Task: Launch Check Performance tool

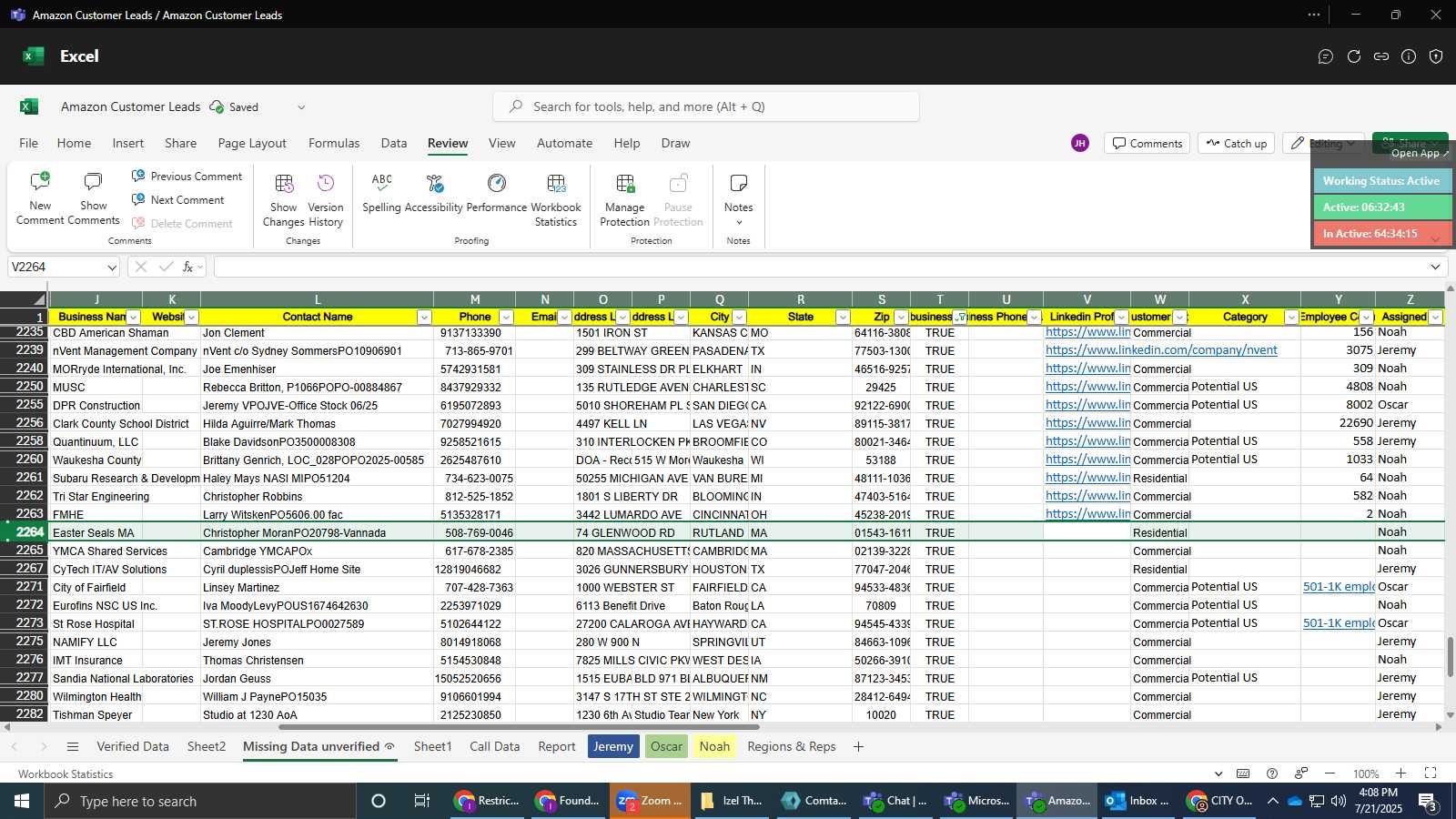Action: pyautogui.click(x=497, y=193)
